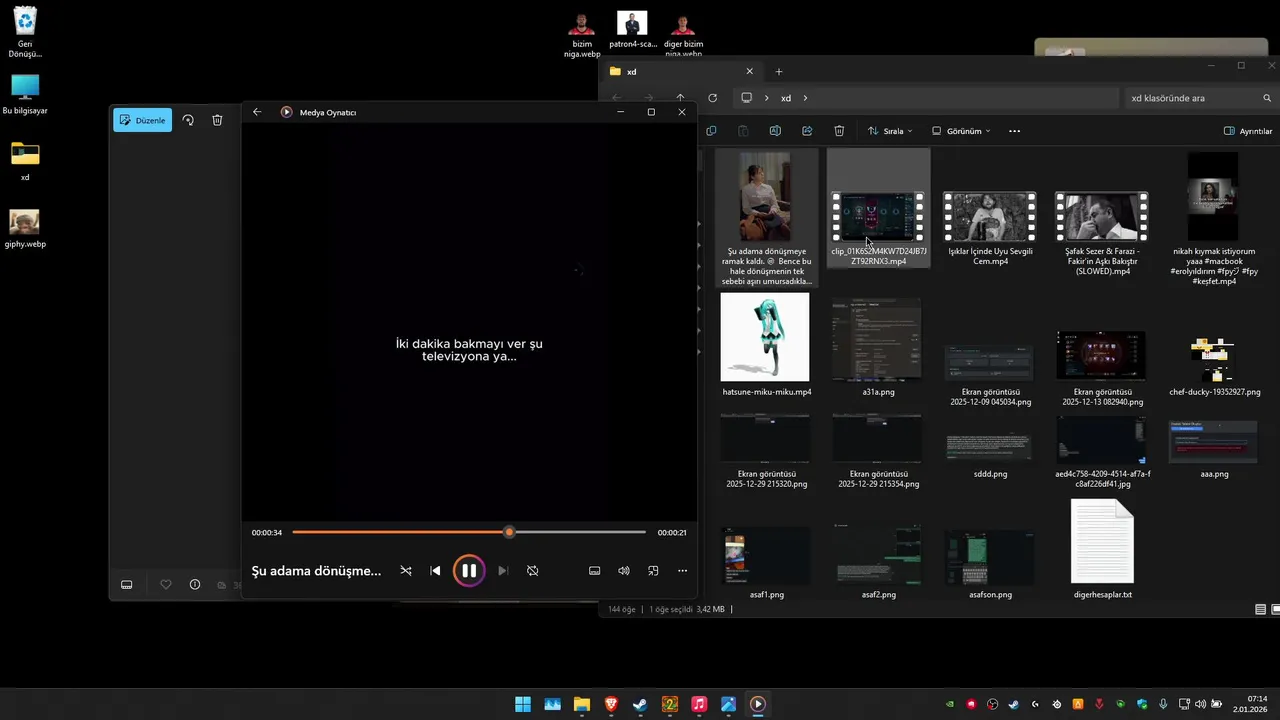Navigate up one folder in File Explorer
The height and width of the screenshot is (720, 1280).
[681, 98]
